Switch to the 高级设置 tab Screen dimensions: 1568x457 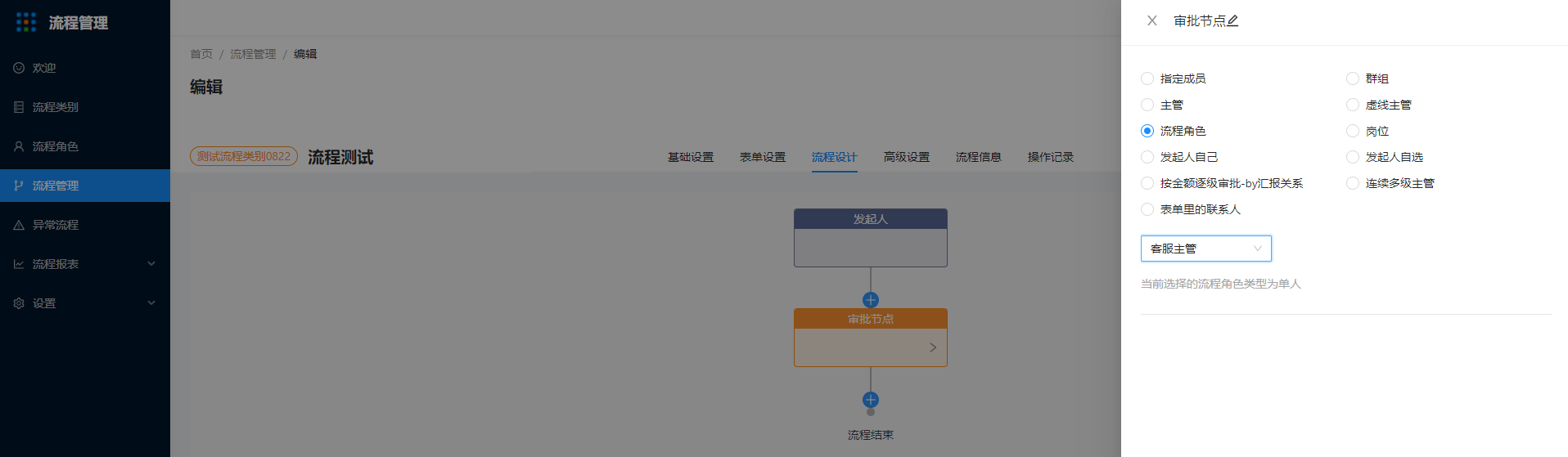point(907,157)
